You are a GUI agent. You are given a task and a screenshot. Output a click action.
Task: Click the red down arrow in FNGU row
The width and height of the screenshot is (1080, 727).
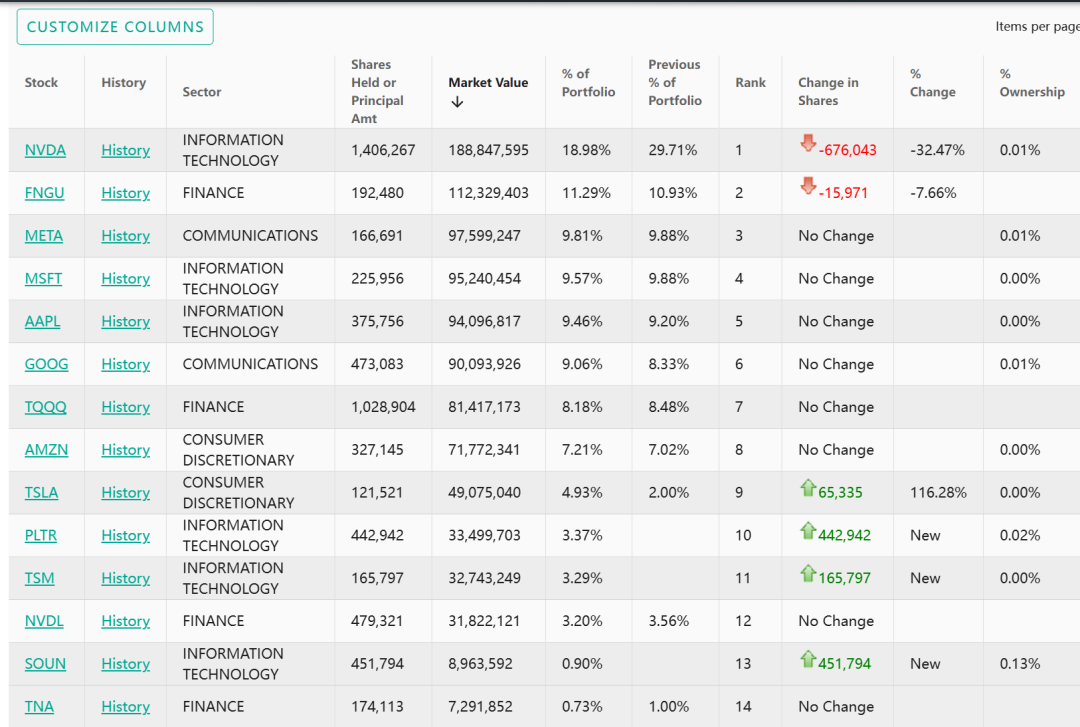pos(808,187)
